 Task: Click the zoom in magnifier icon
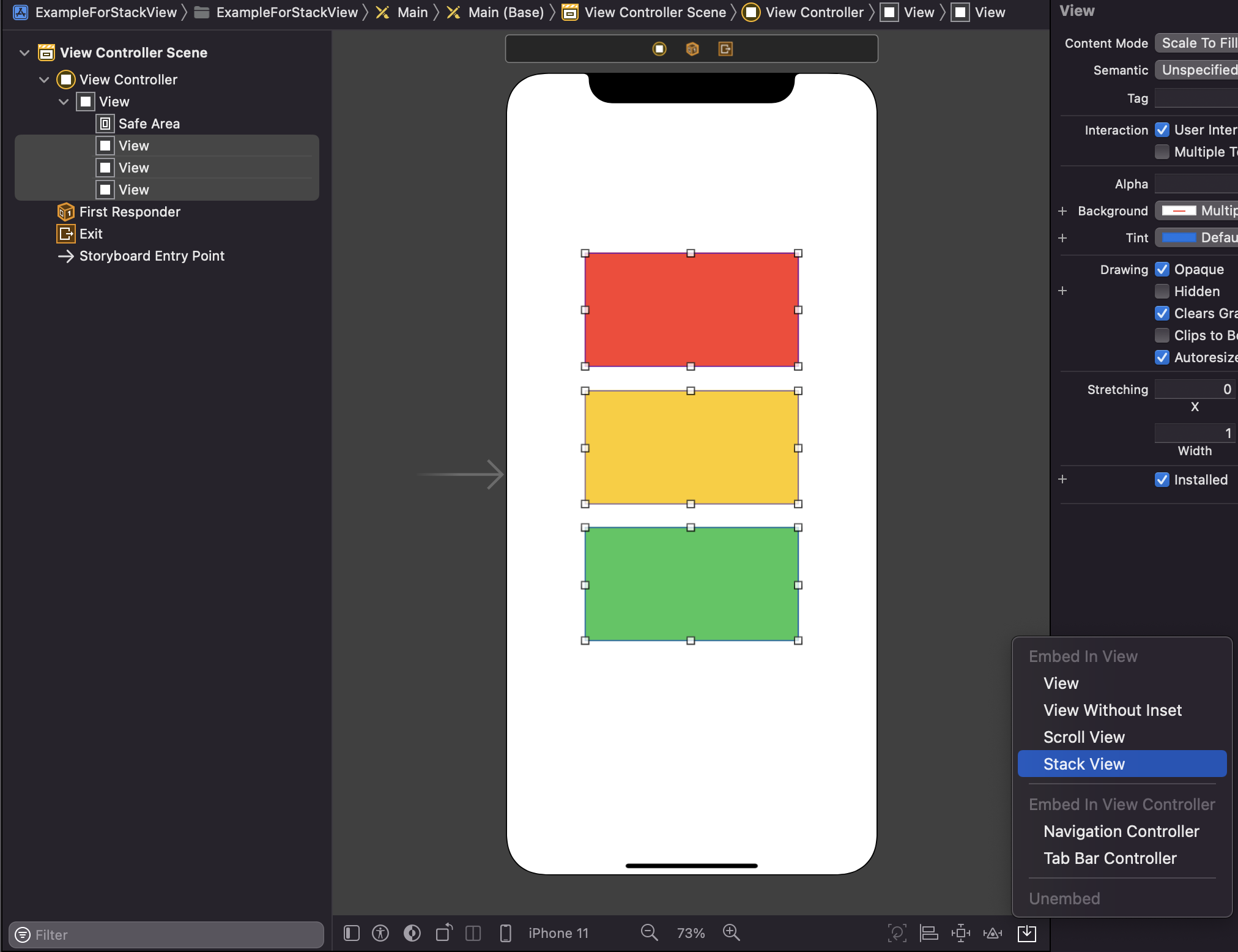[731, 932]
